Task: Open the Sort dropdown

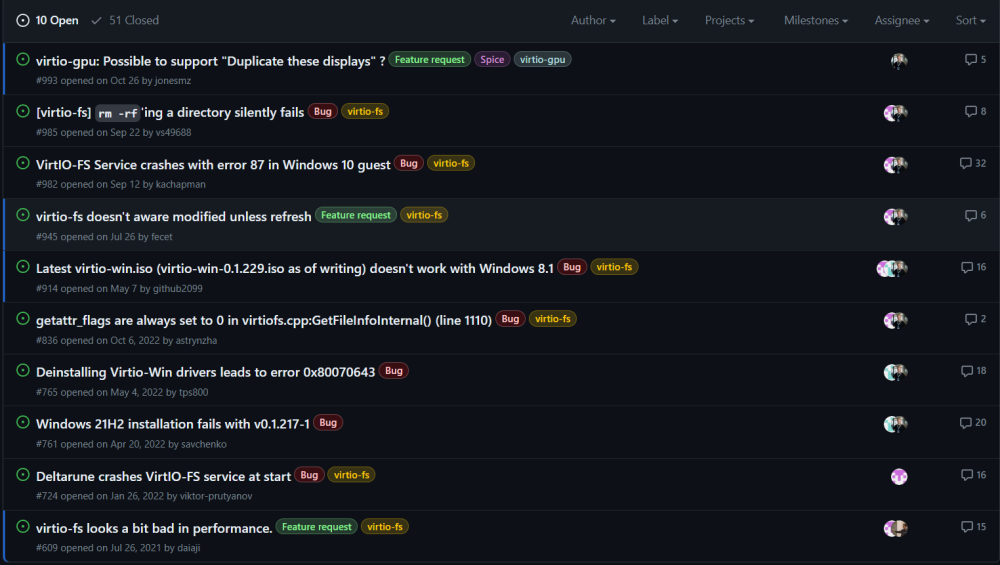Action: [x=970, y=20]
